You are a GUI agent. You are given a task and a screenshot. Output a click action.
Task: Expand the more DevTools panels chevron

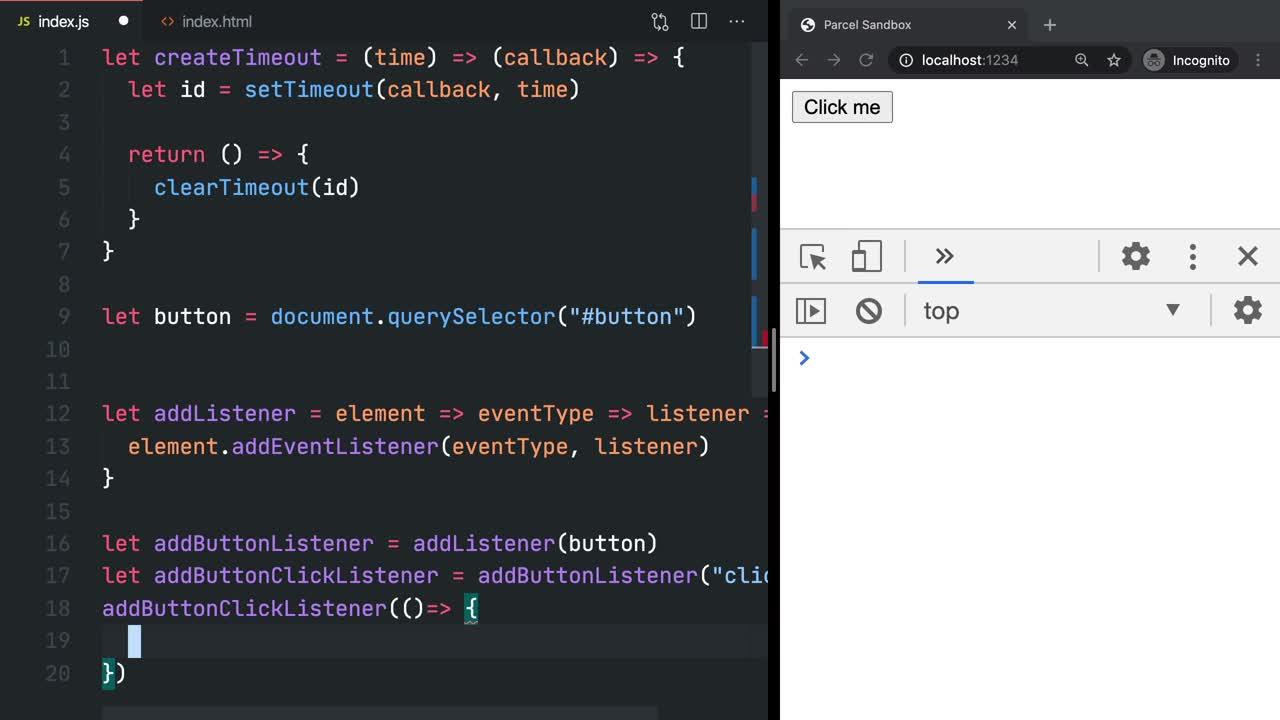point(945,257)
